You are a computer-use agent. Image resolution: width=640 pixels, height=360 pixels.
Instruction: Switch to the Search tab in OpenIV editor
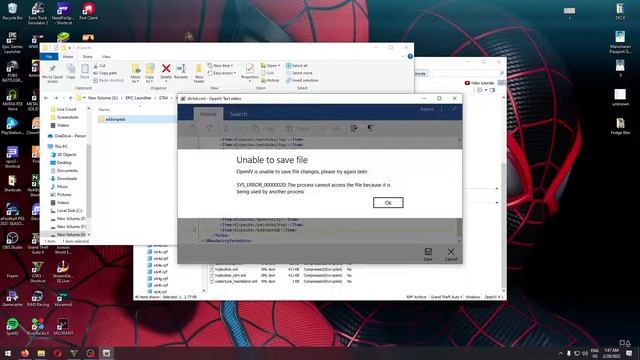click(238, 114)
